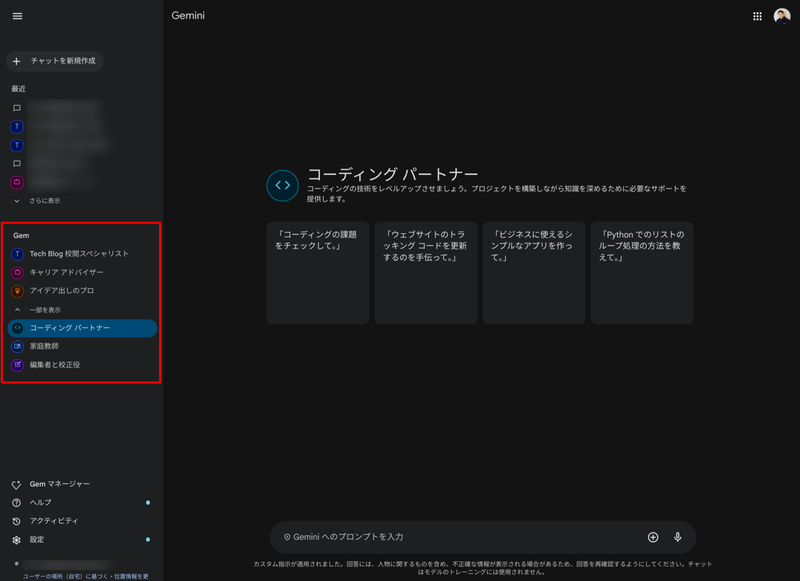Click Tech Blog Gem's T icon
Screen dimensions: 800x581
[x=17, y=254]
